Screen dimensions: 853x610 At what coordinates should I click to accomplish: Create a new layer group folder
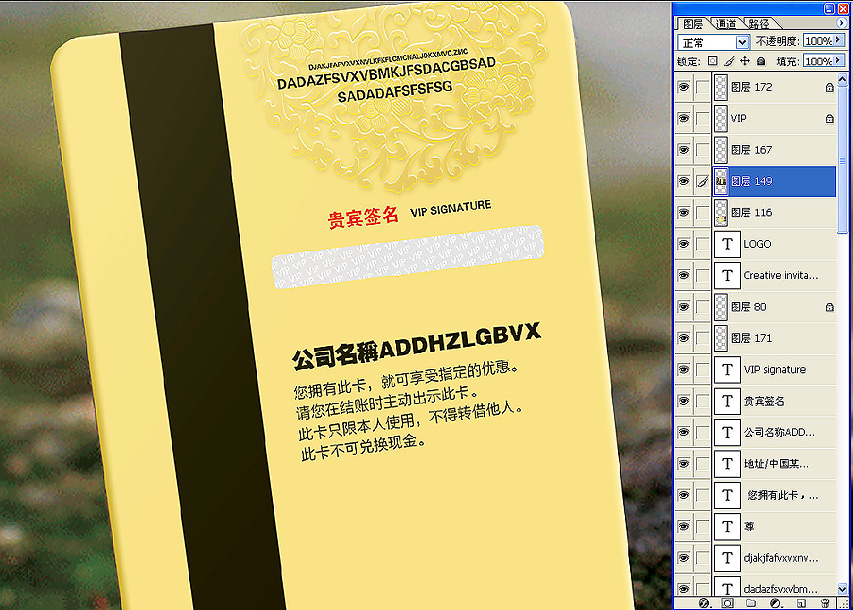click(751, 603)
